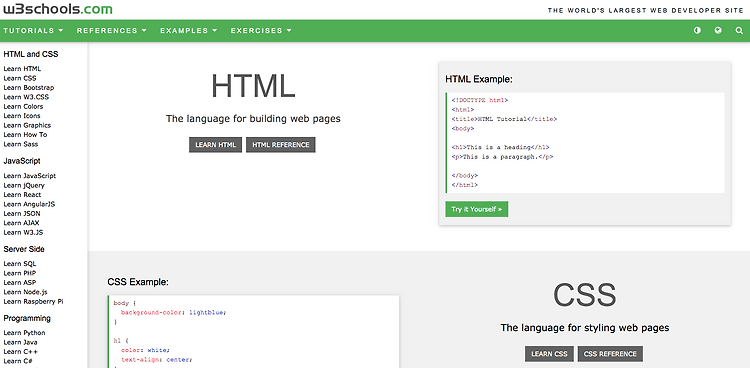Open the globe translate icon
Screen dimensions: 750x368
tap(718, 30)
